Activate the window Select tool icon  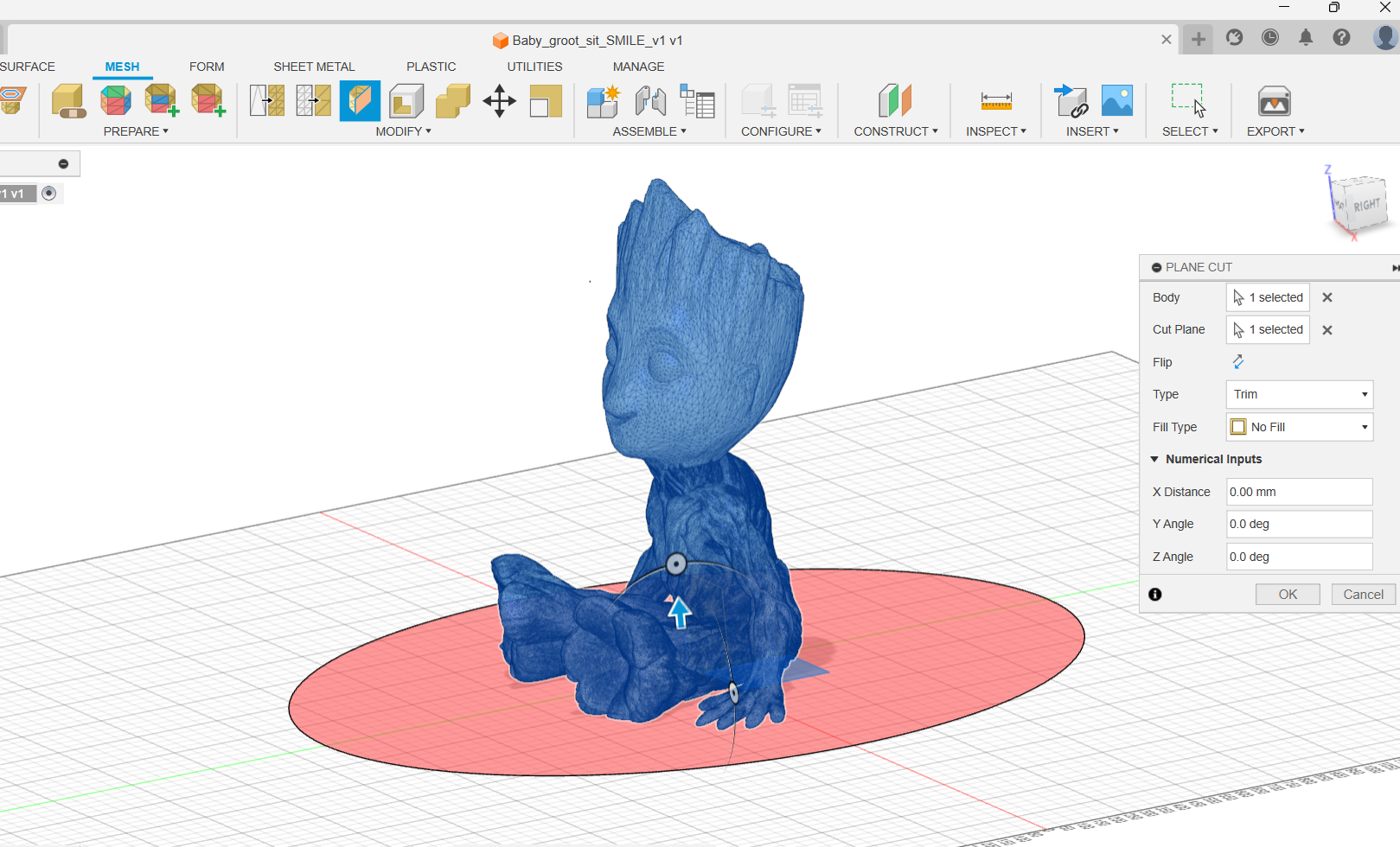pyautogui.click(x=1189, y=100)
